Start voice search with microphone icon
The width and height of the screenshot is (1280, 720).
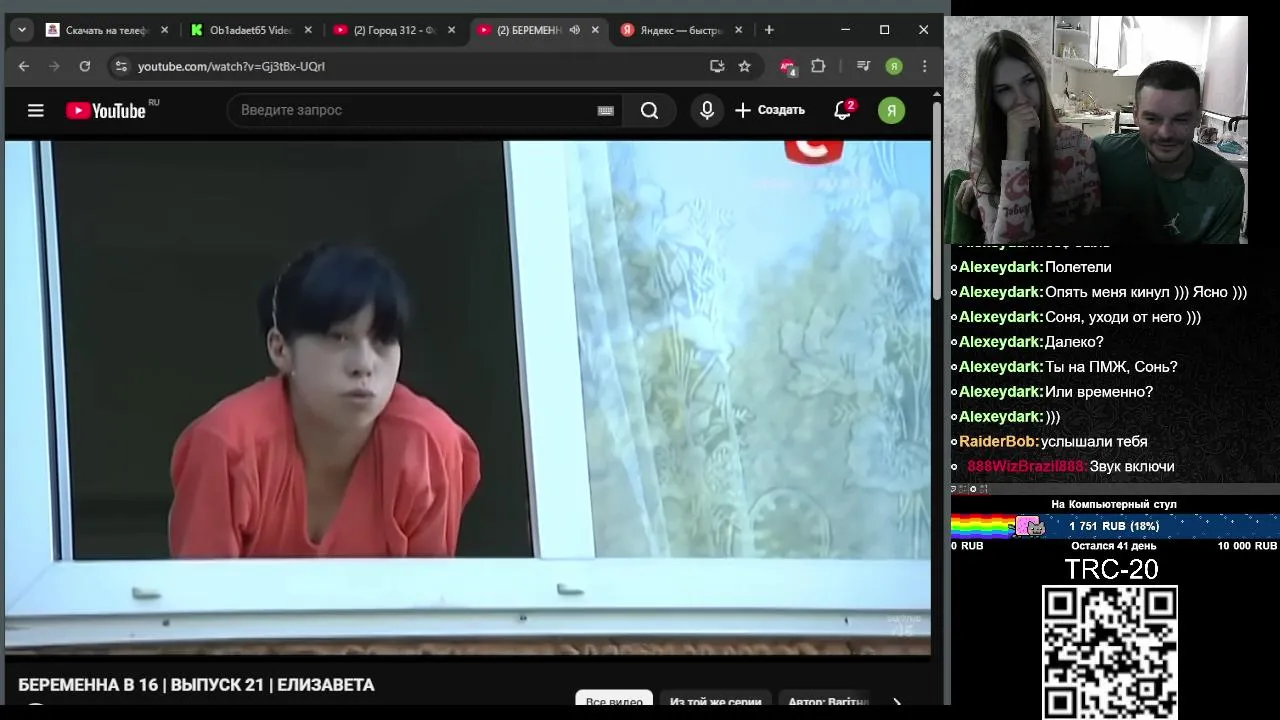coord(707,110)
